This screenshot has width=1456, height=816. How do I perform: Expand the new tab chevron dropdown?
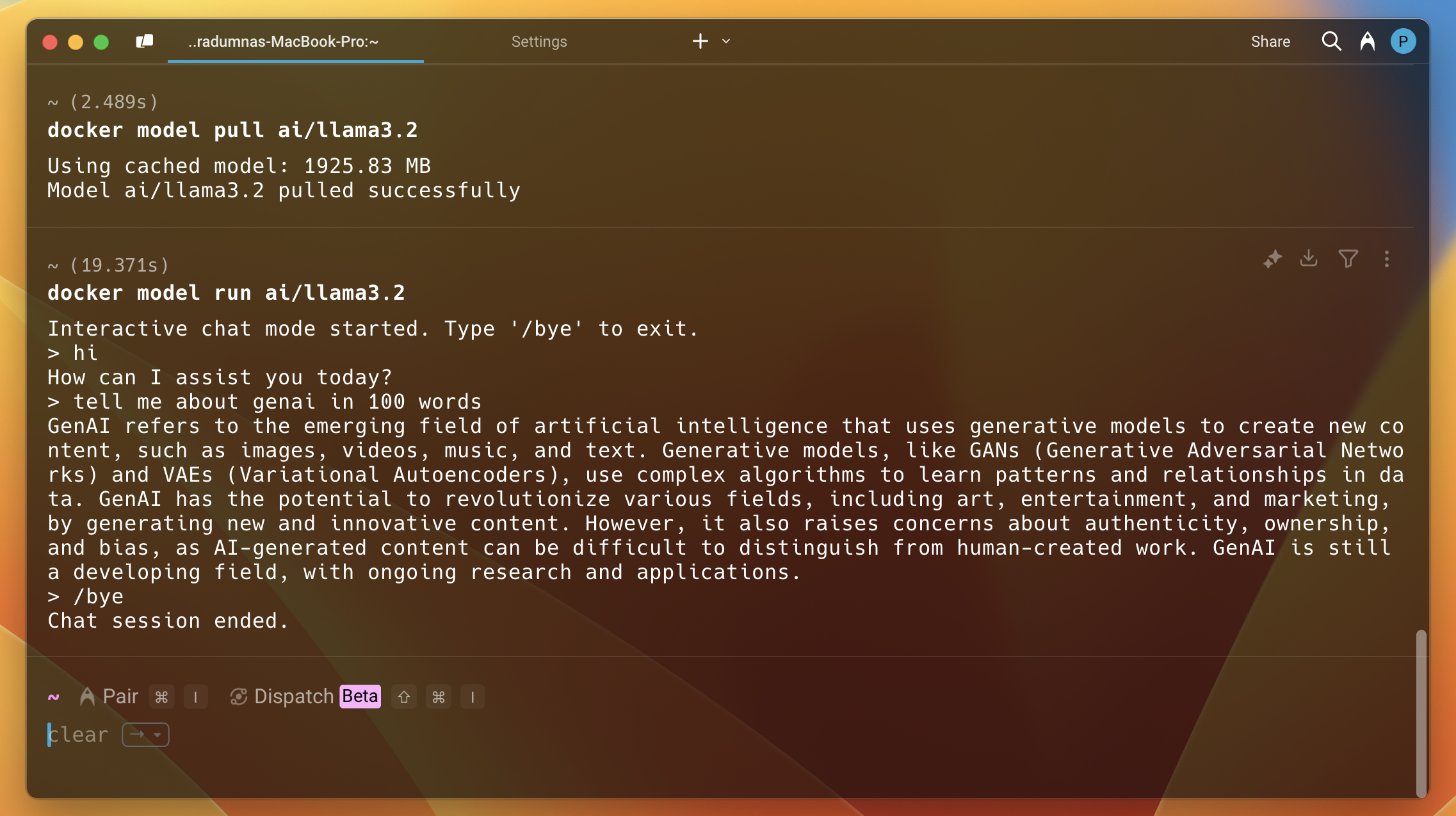pyautogui.click(x=726, y=42)
